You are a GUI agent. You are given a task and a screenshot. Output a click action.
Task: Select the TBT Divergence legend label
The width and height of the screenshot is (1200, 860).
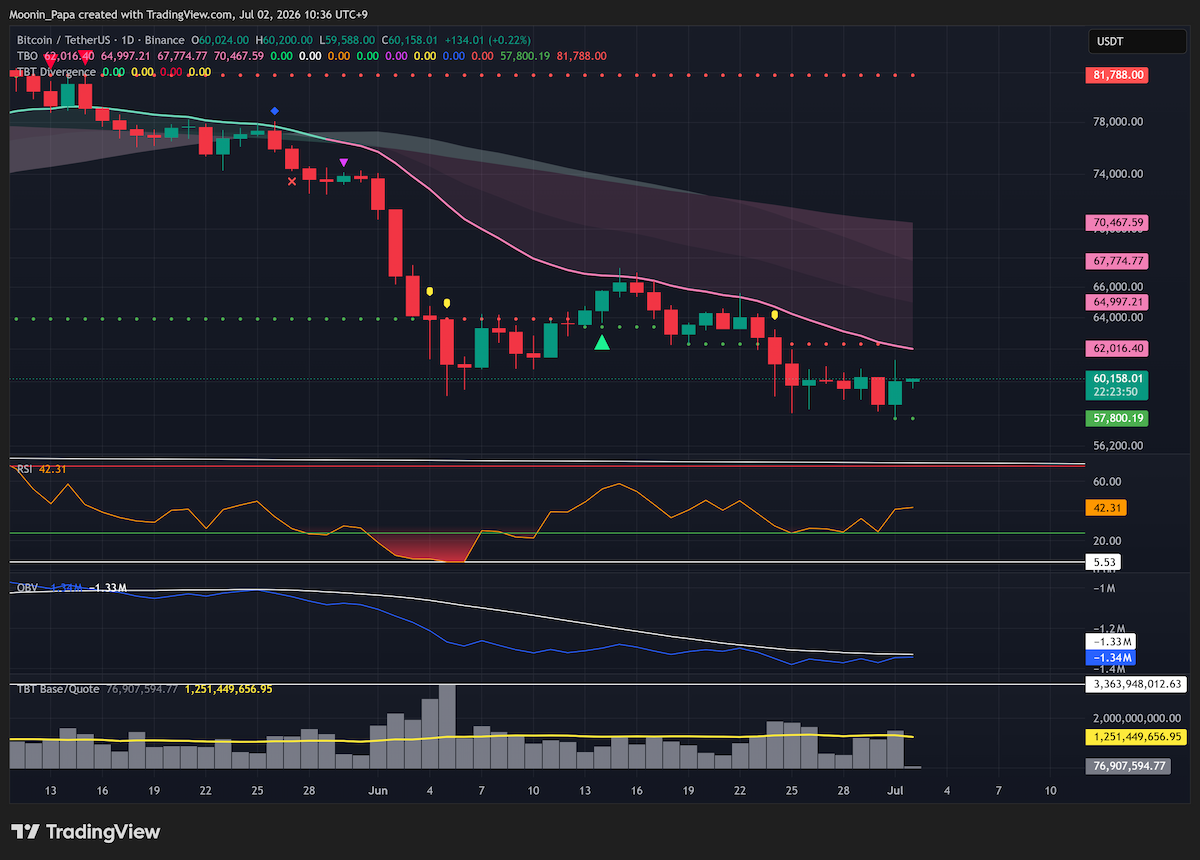56,72
